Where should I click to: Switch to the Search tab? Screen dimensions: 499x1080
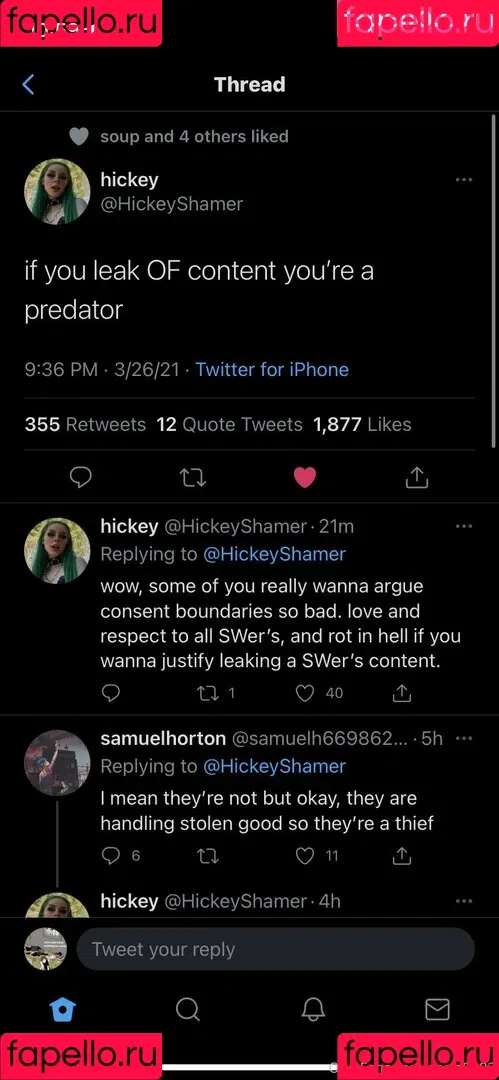[x=187, y=1010]
